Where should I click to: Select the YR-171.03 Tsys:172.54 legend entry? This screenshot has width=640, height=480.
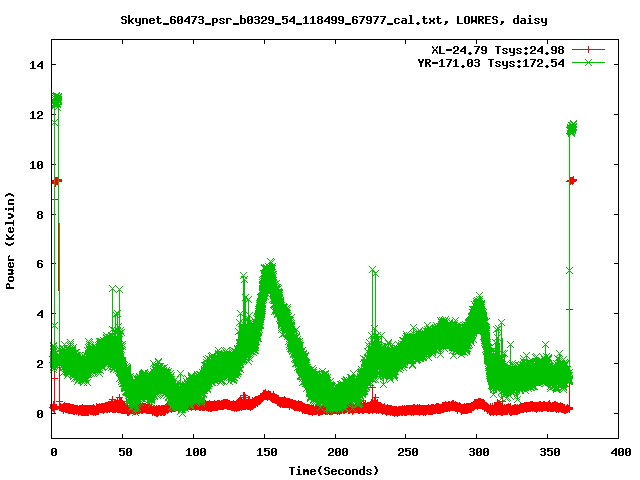pyautogui.click(x=491, y=63)
